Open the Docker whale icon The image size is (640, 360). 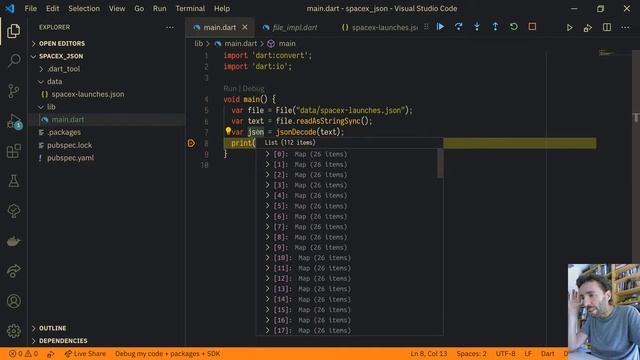[13, 241]
